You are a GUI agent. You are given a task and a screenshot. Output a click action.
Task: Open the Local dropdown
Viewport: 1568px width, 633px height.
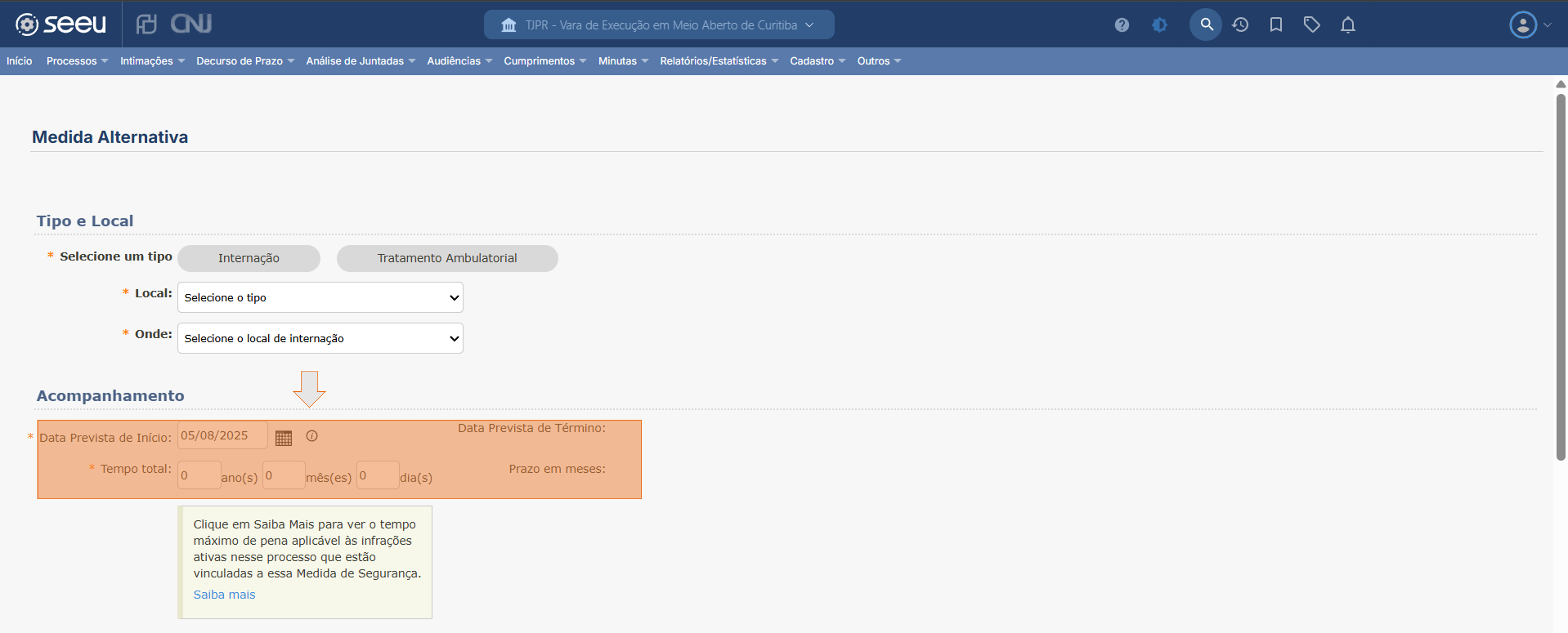click(x=320, y=298)
